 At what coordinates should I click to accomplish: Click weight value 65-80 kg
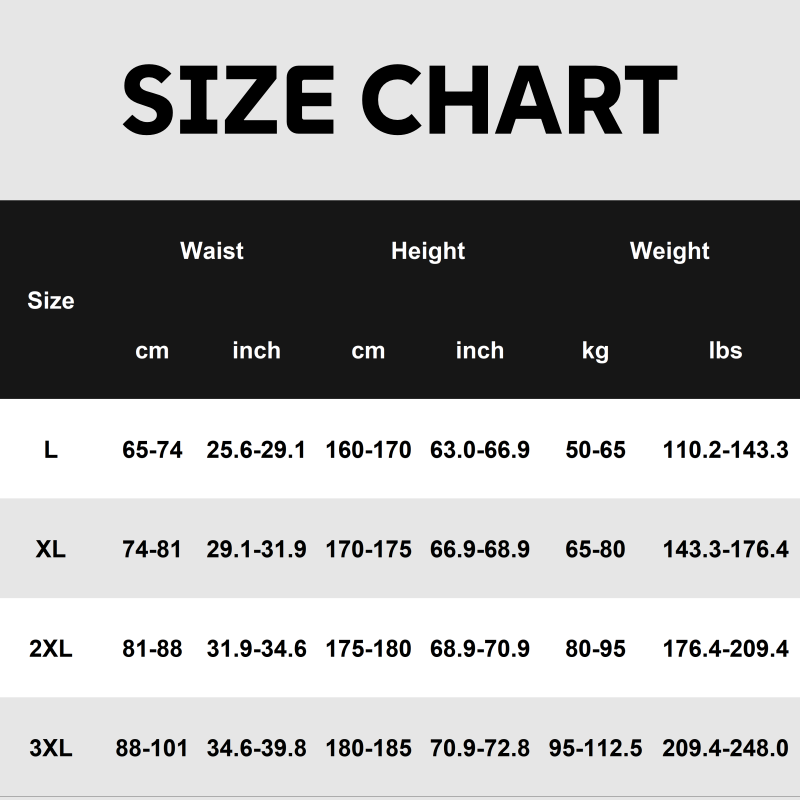pos(595,550)
